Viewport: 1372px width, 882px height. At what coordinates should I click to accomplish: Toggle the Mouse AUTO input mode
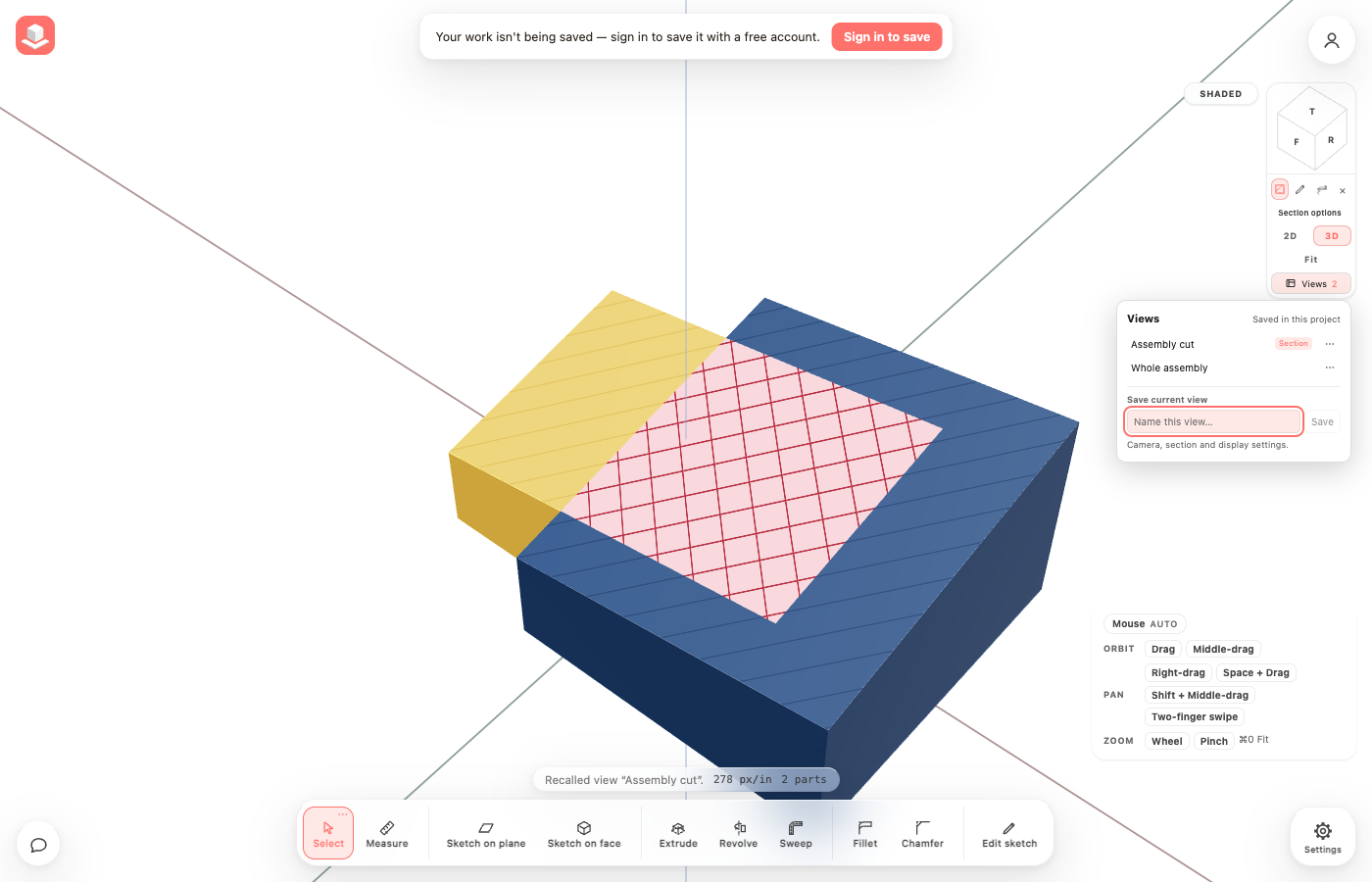tap(1145, 624)
